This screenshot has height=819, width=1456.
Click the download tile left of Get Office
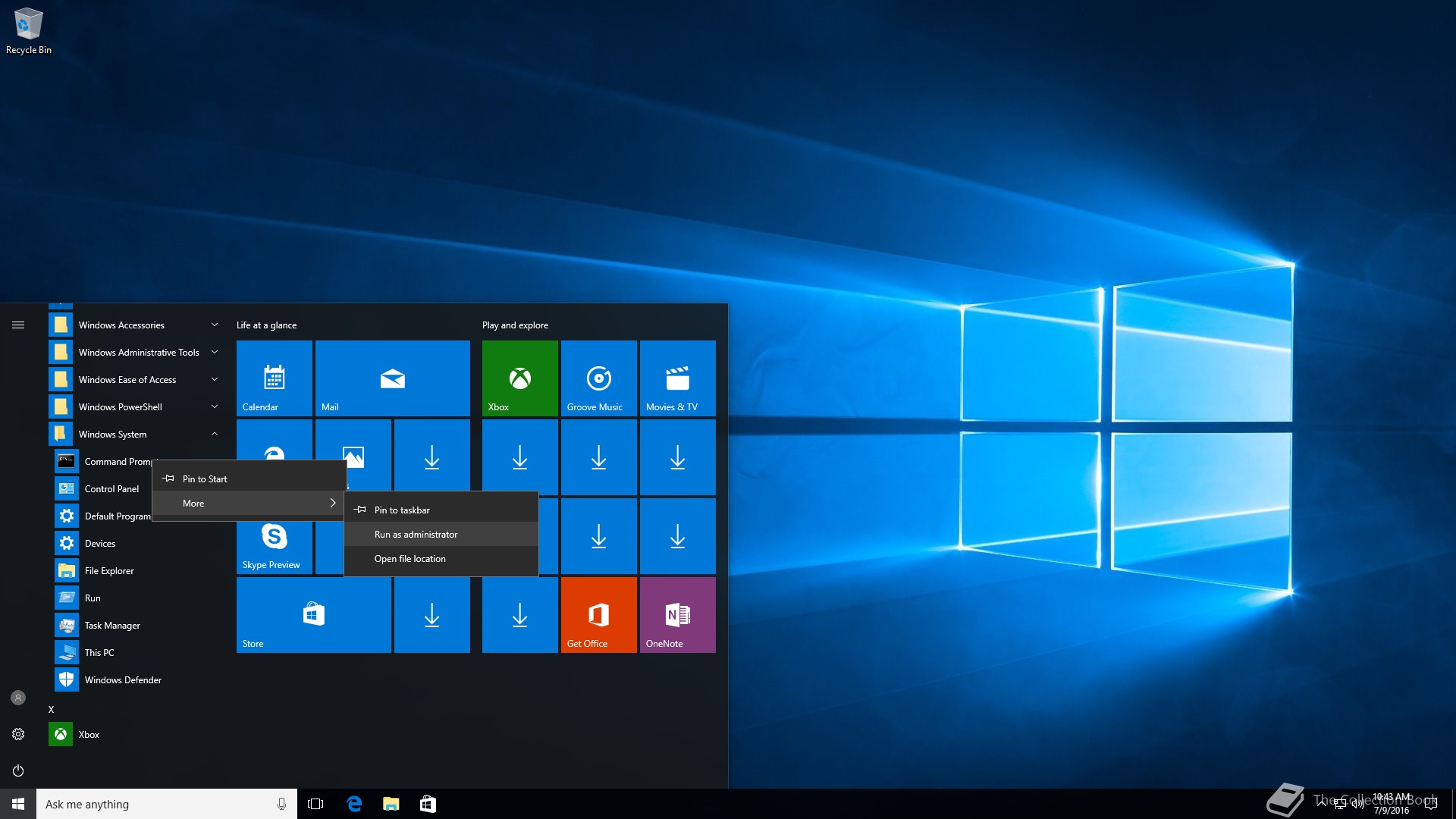520,615
